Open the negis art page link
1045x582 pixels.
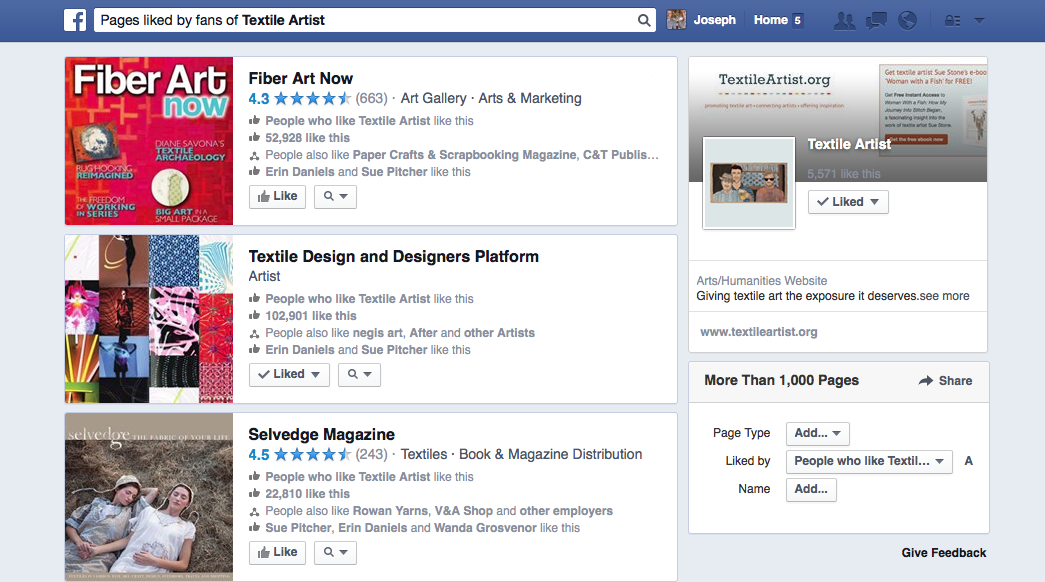pos(377,333)
